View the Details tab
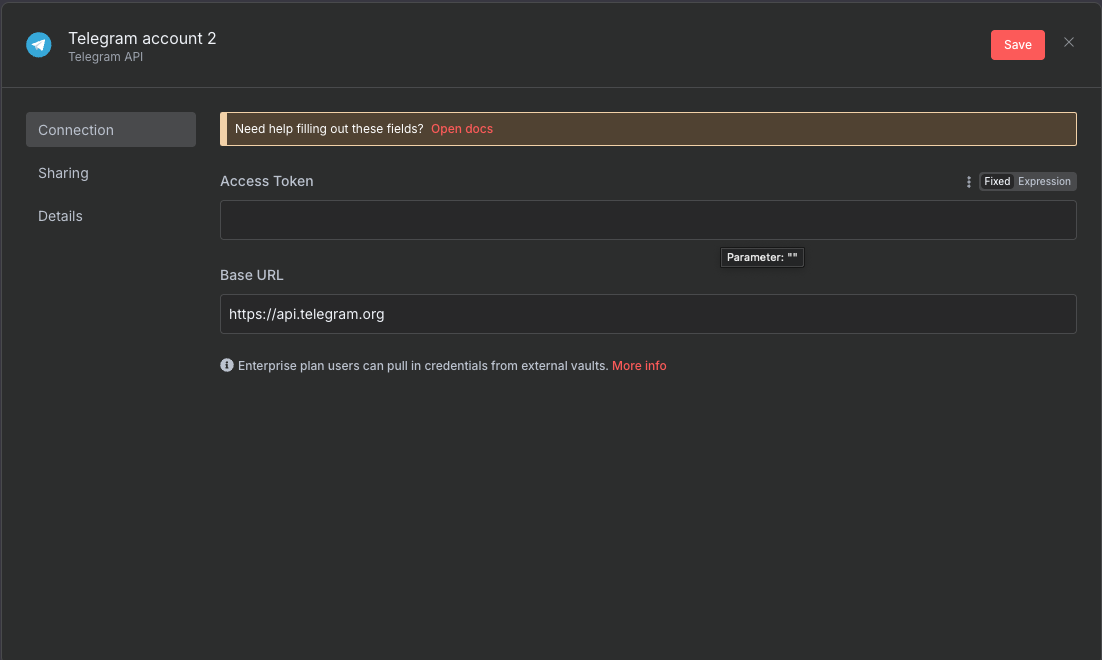The image size is (1102, 660). (60, 216)
